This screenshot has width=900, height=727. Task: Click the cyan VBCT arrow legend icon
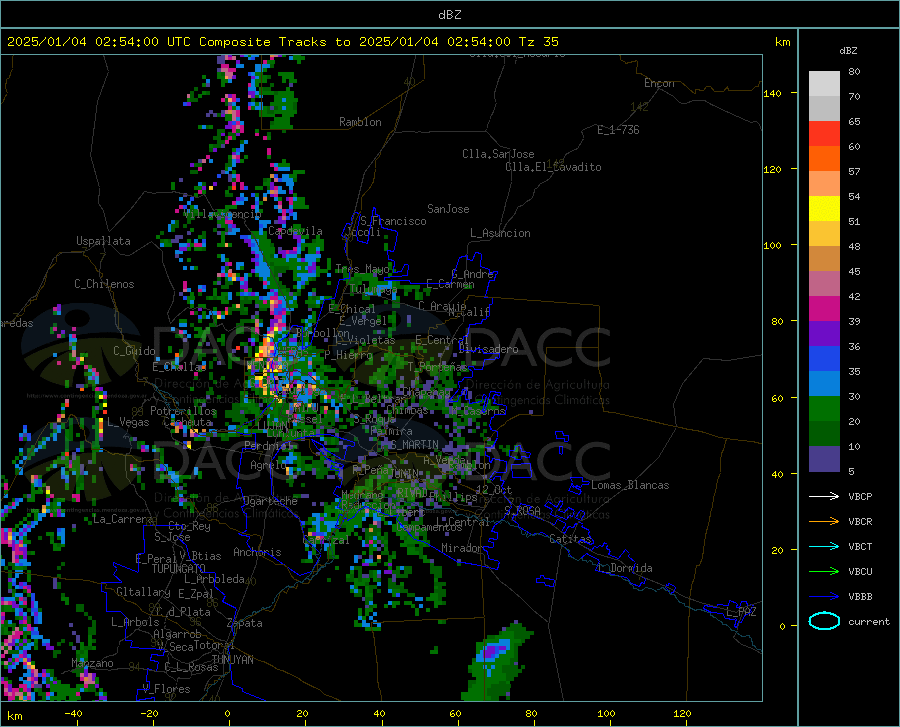pos(824,546)
